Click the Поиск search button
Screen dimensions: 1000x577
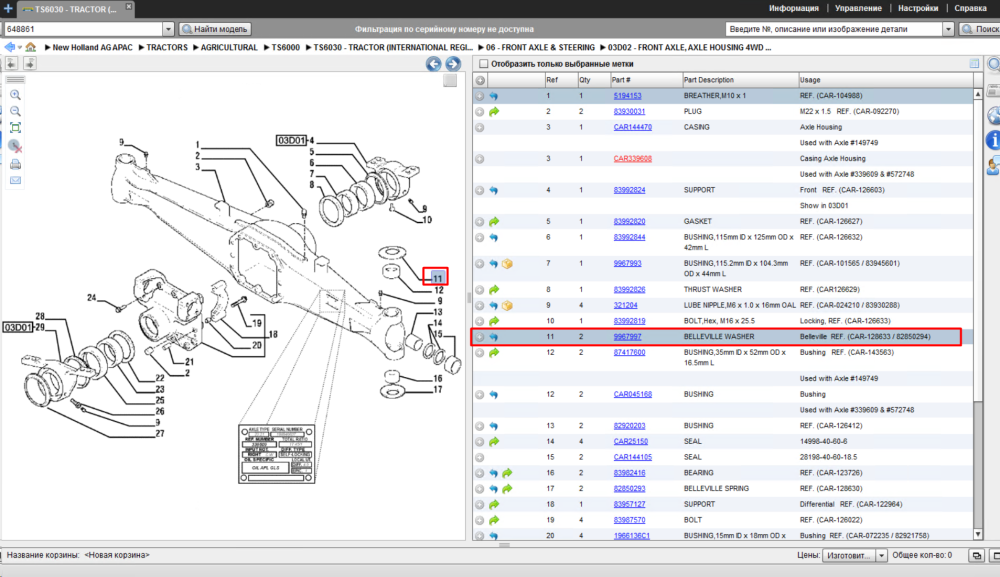pos(980,29)
